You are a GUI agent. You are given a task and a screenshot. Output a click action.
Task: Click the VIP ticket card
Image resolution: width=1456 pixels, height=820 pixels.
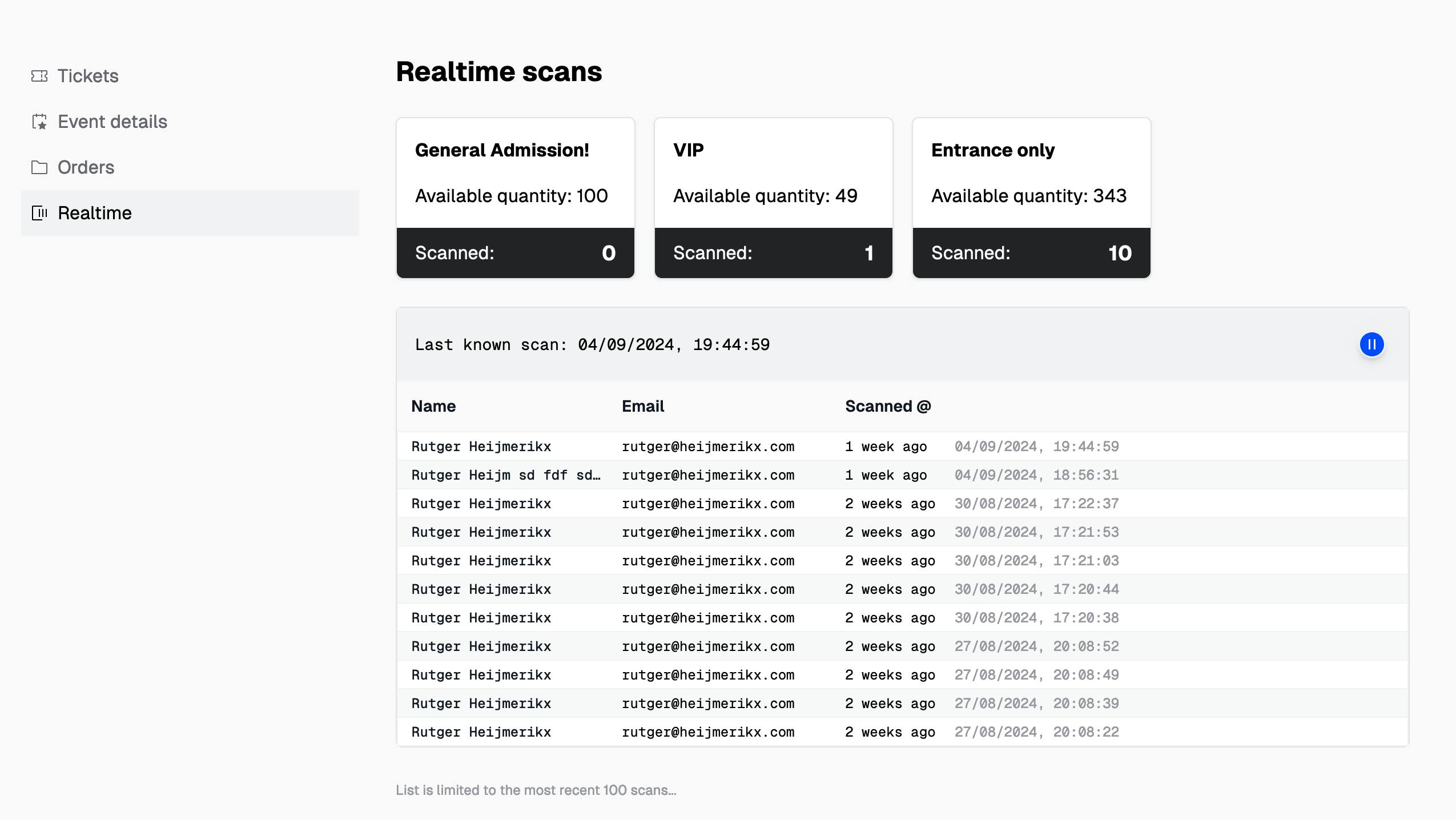773,174
